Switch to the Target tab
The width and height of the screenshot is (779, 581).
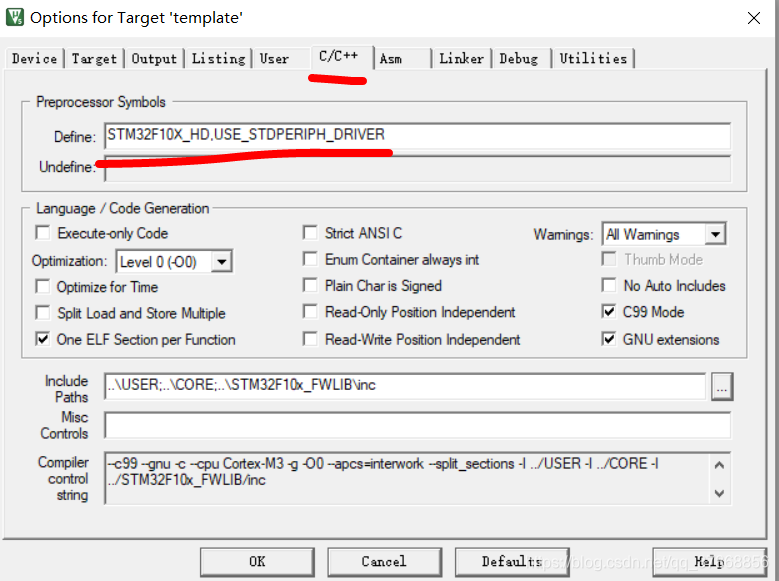pos(94,59)
